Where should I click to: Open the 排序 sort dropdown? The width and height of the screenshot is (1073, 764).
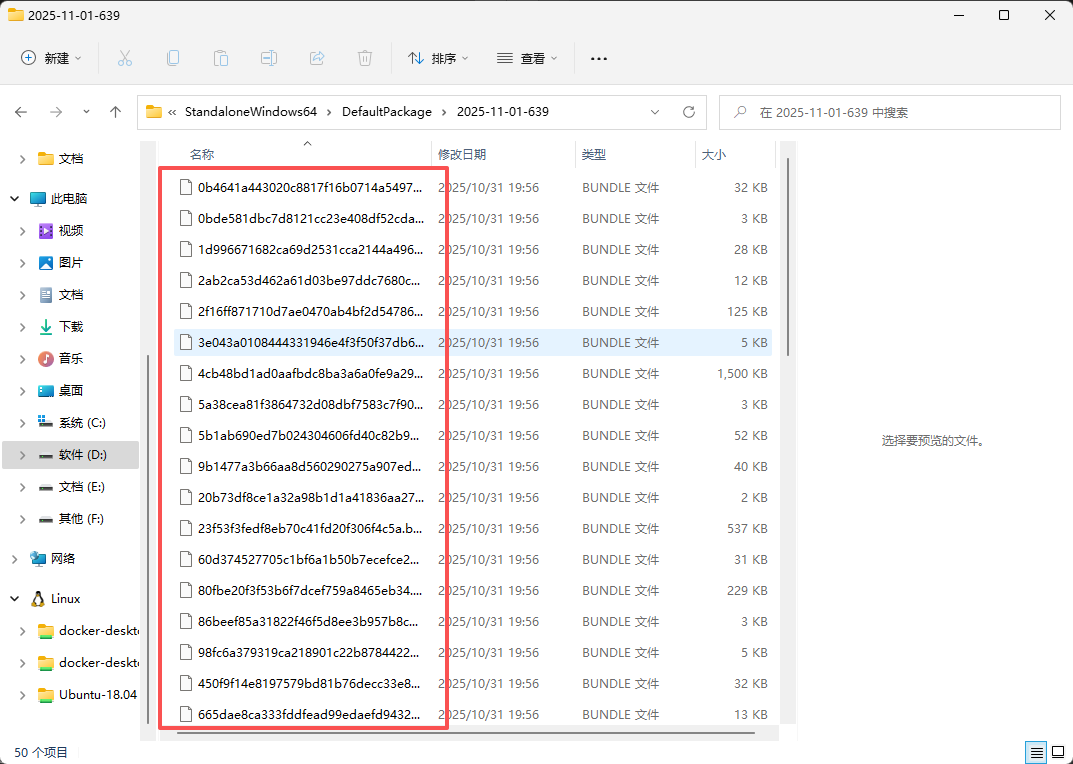tap(438, 58)
